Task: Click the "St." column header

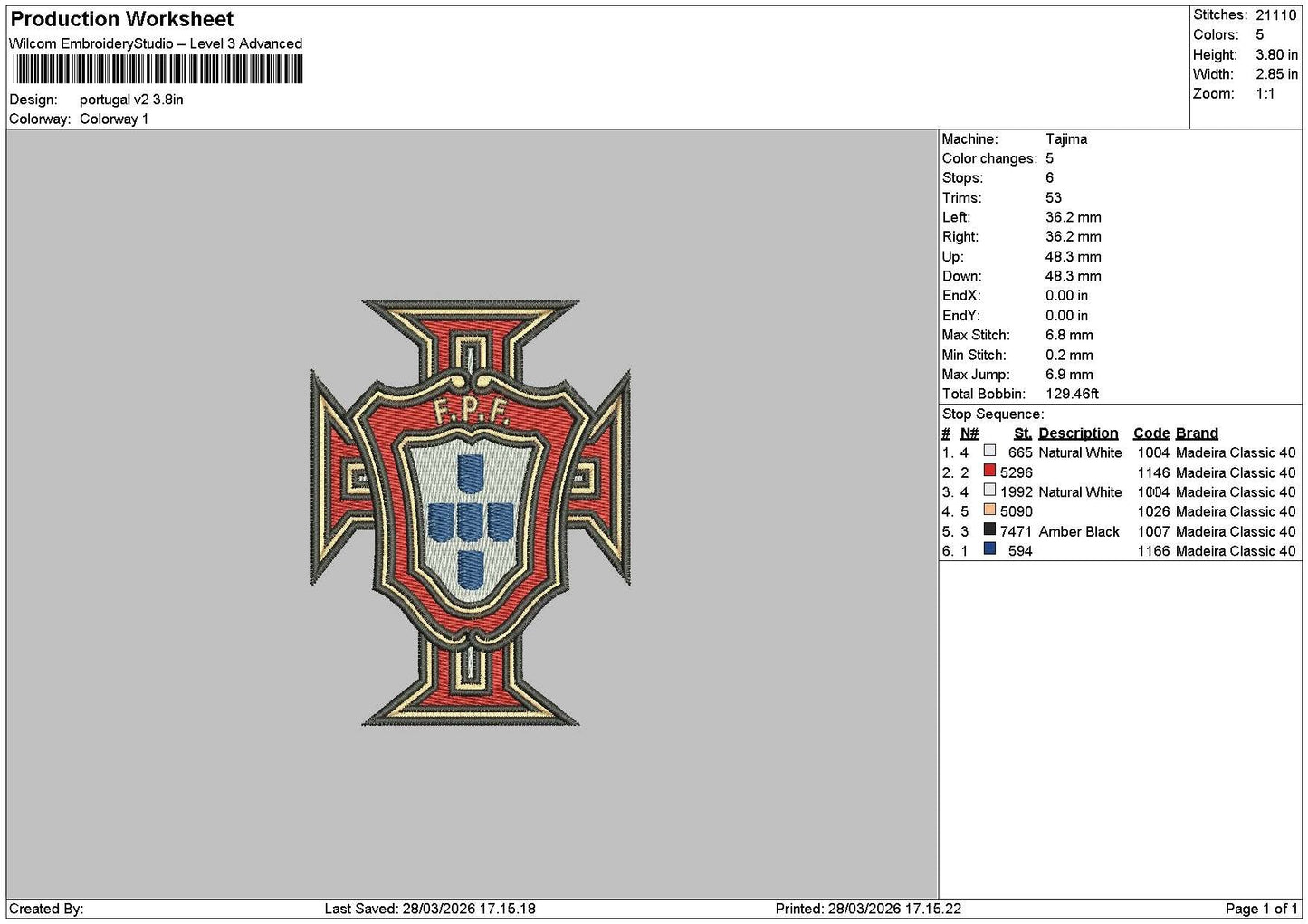Action: pos(1023,433)
